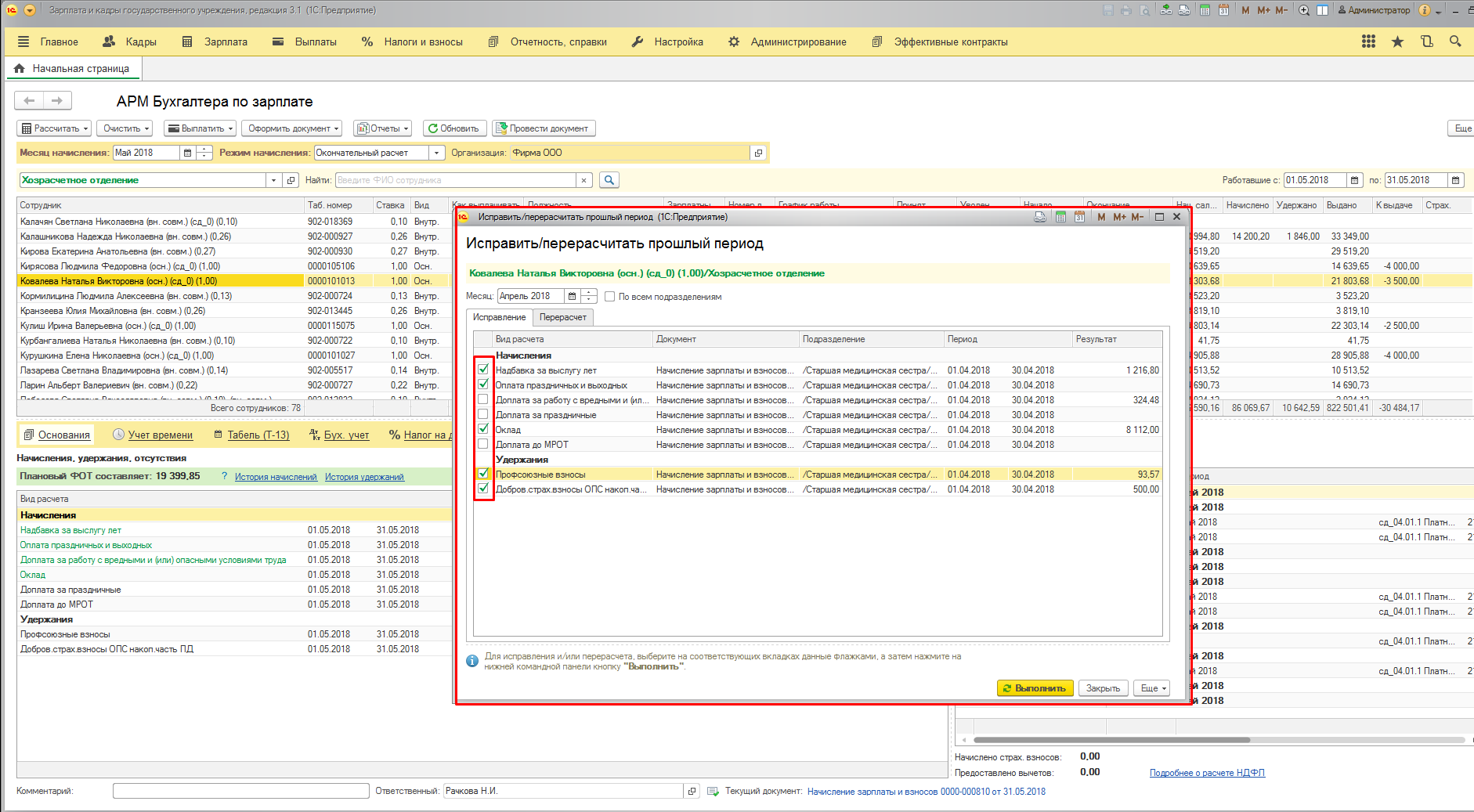This screenshot has height=812, width=1474.
Task: Enable the По всем подразделениям checkbox
Action: coord(609,297)
